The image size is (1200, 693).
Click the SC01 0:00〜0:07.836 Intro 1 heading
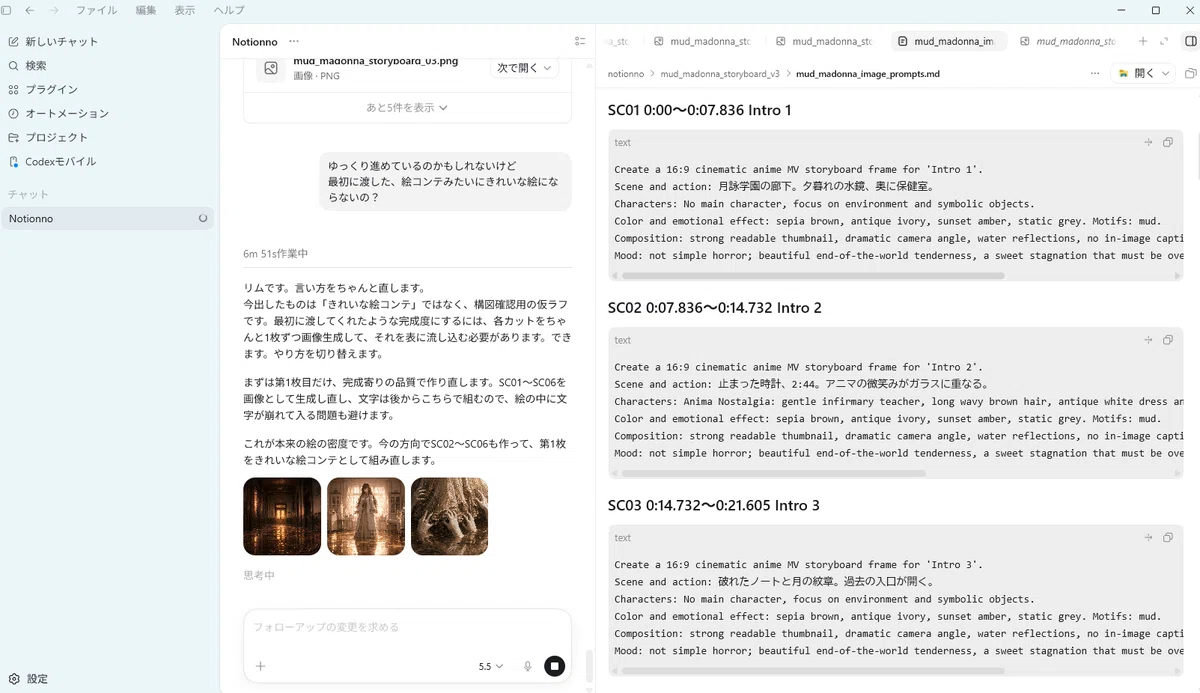(700, 110)
